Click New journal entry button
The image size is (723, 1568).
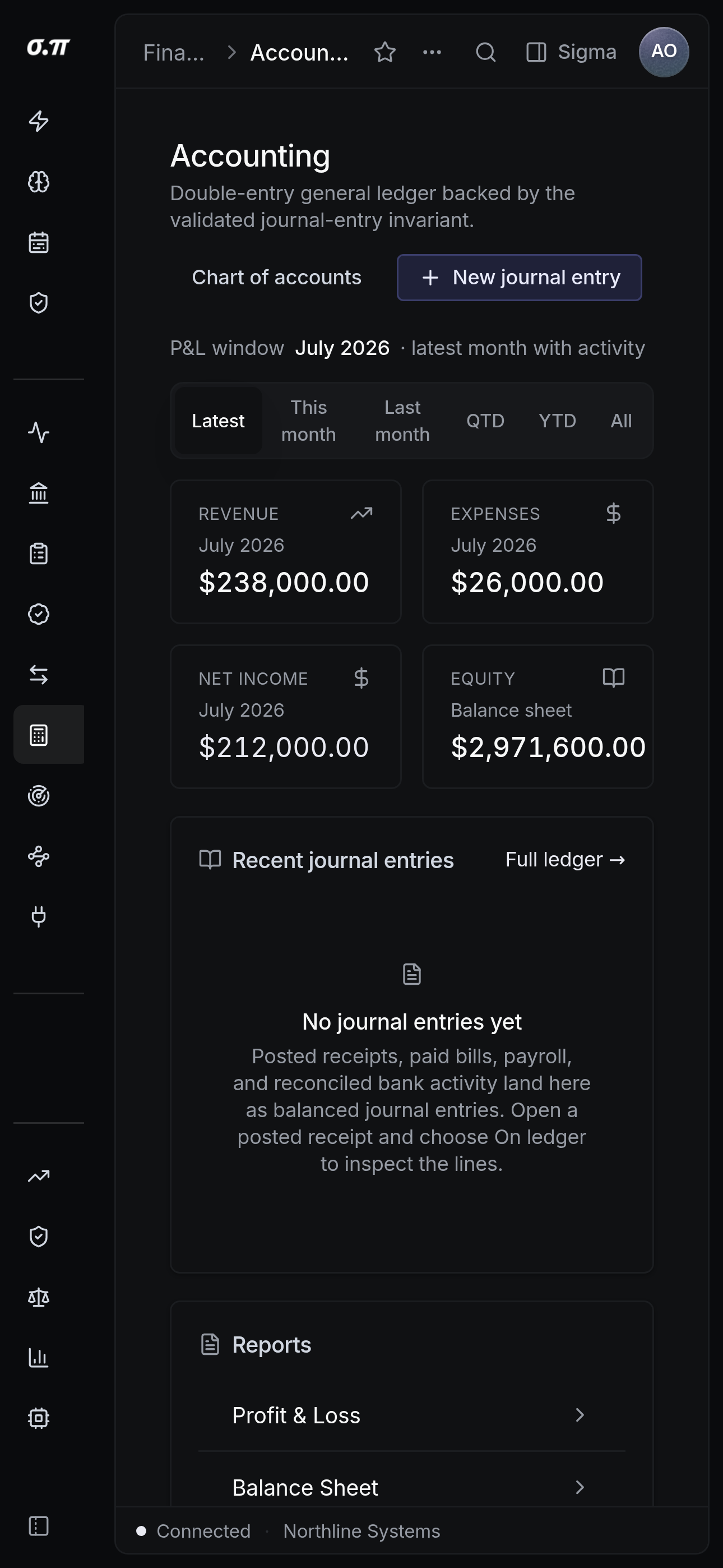click(x=519, y=278)
